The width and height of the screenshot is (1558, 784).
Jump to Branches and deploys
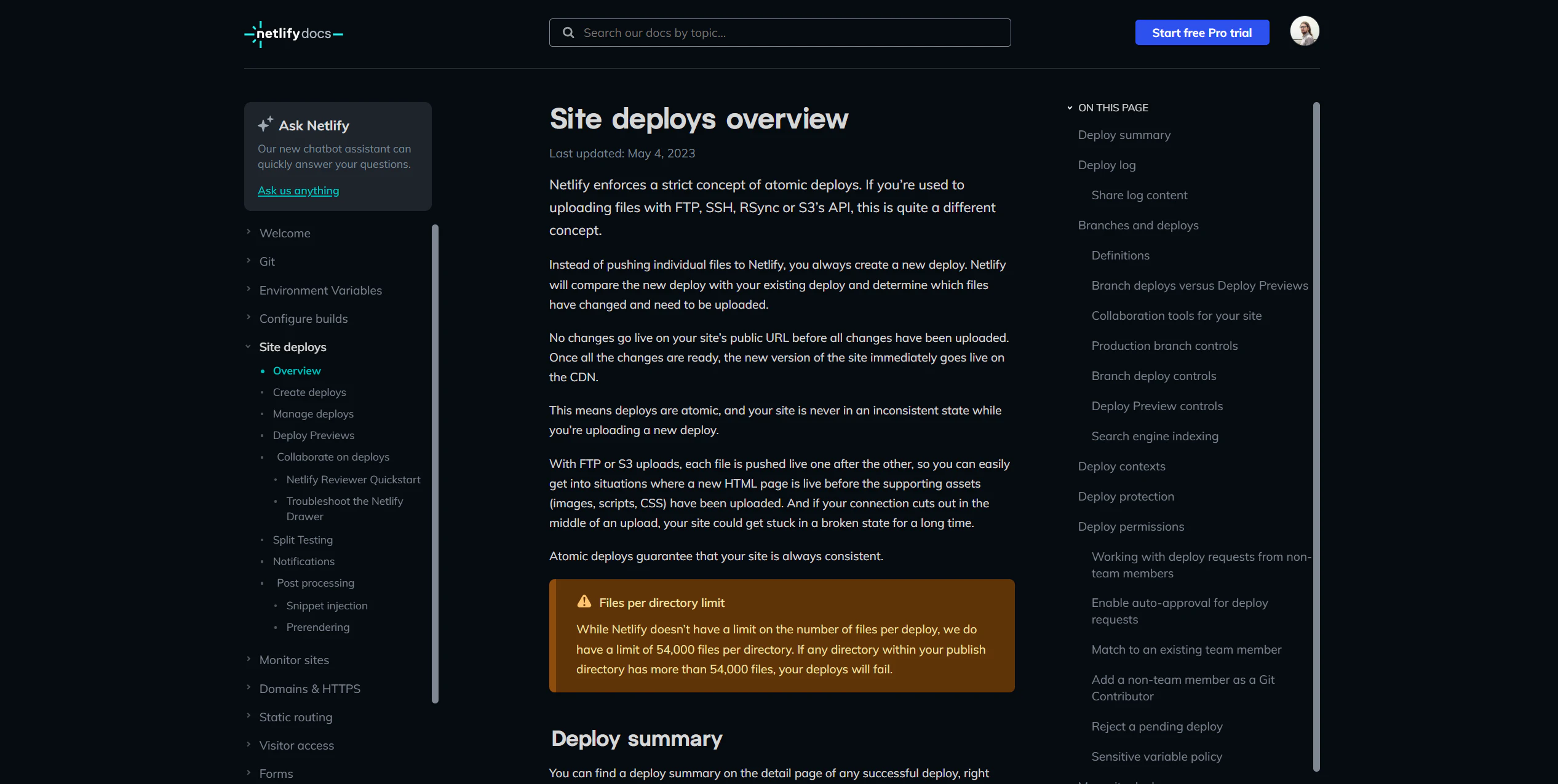pos(1139,225)
